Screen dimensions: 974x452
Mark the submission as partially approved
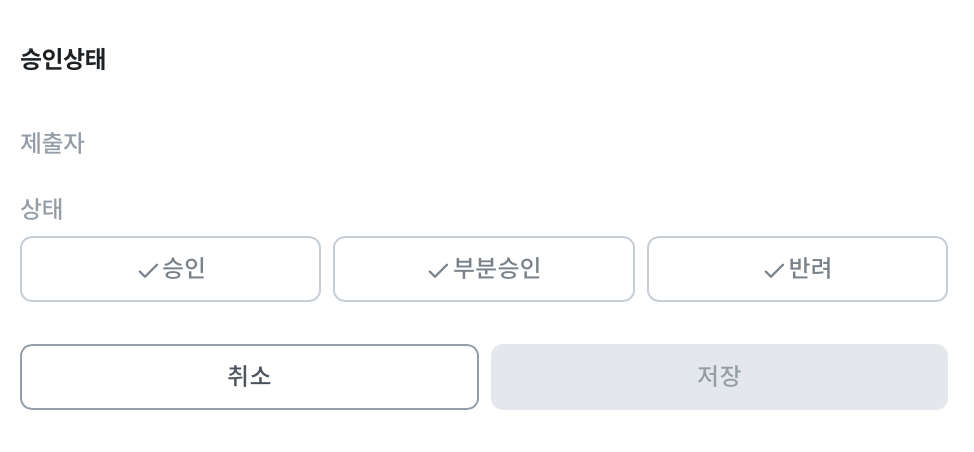(484, 269)
